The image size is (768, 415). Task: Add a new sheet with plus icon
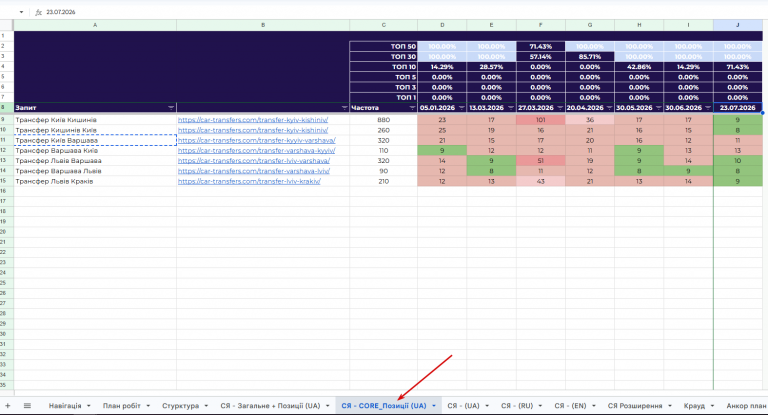(7, 406)
